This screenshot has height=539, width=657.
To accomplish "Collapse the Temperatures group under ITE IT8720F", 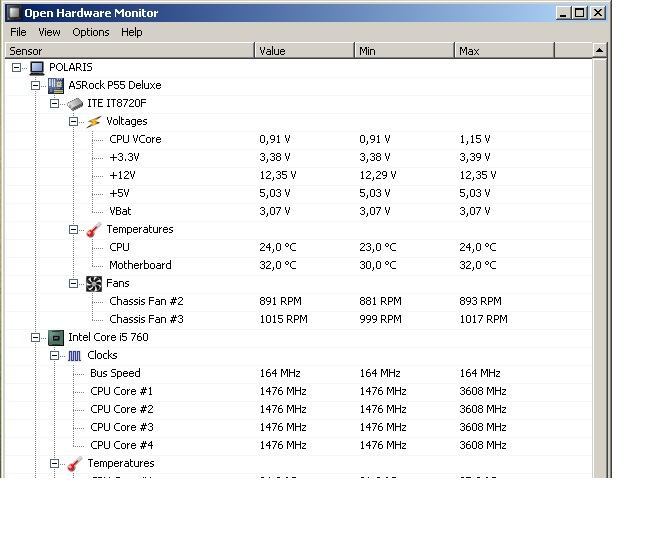I will pyautogui.click(x=73, y=230).
